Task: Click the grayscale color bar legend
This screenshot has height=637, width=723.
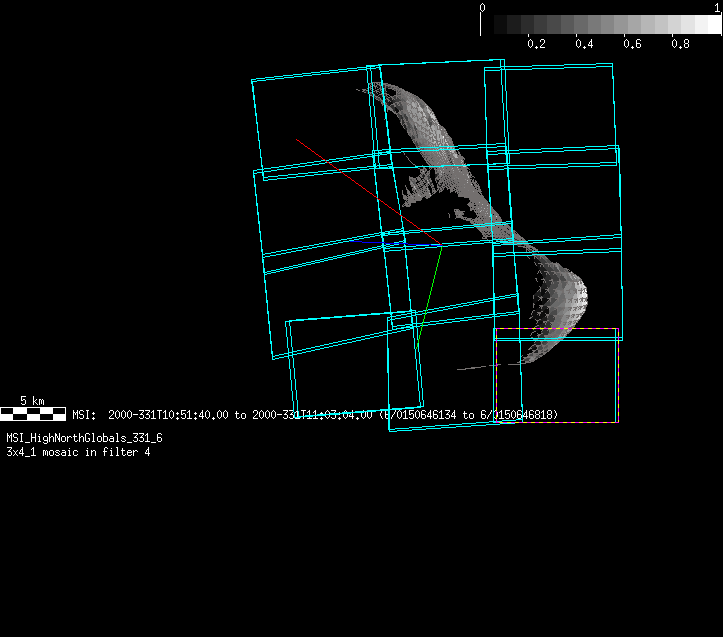Action: [x=600, y=25]
